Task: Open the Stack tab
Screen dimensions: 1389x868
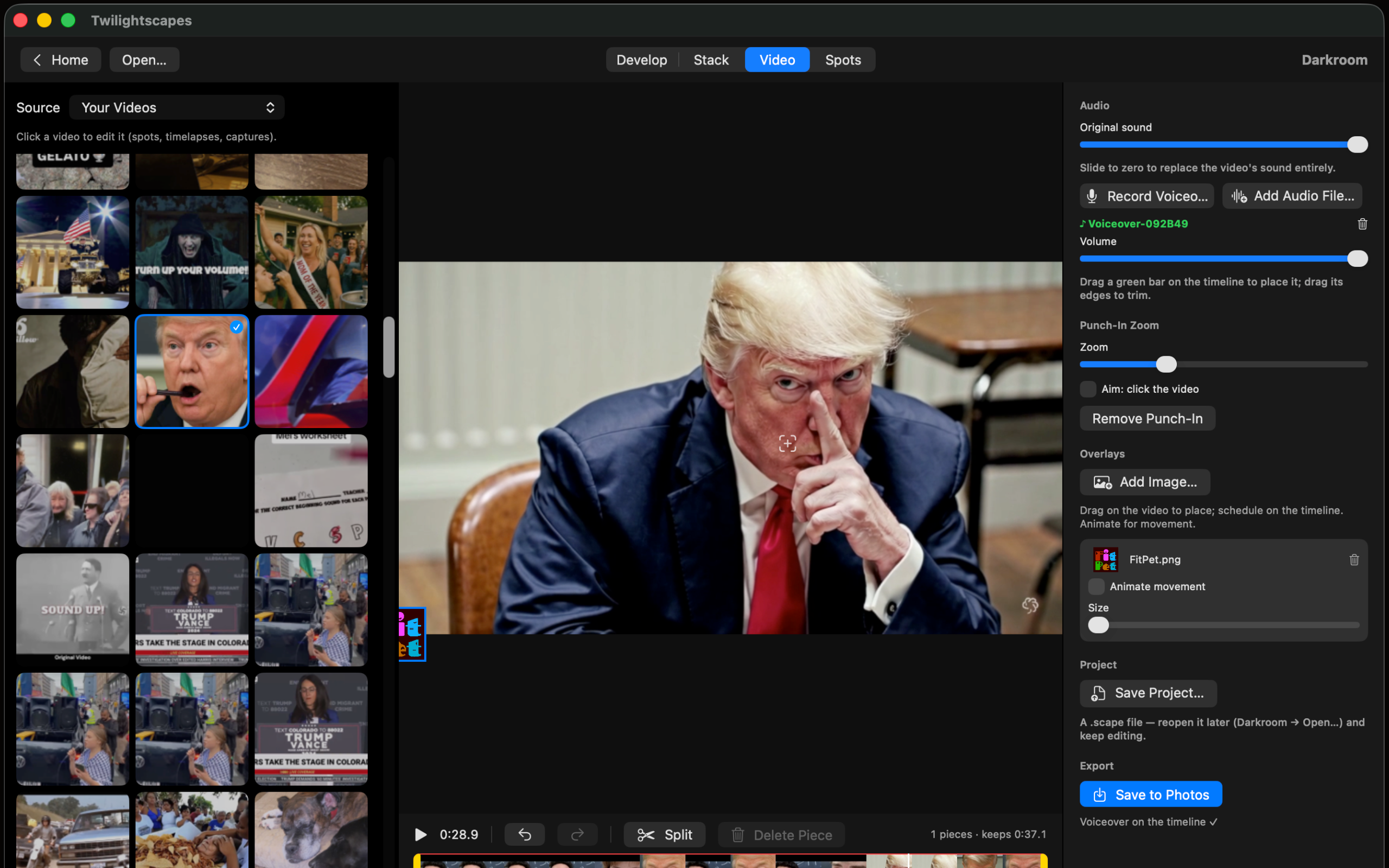Action: (x=711, y=60)
